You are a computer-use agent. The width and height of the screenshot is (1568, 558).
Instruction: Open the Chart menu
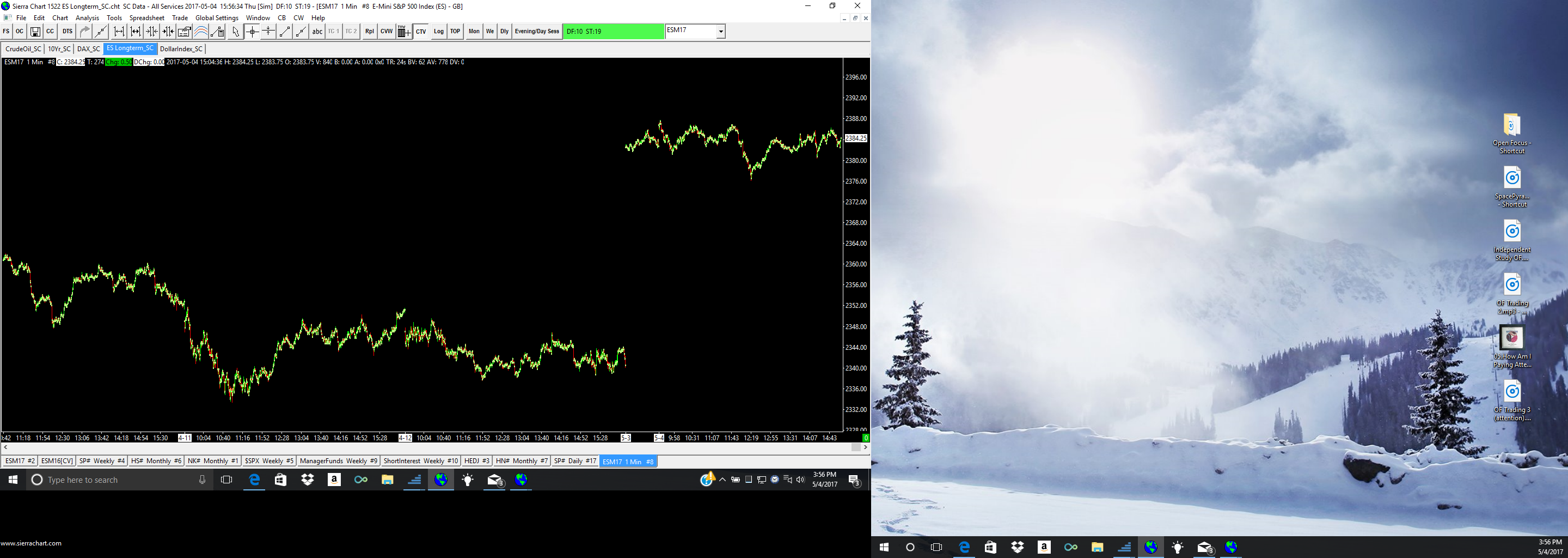pyautogui.click(x=60, y=17)
